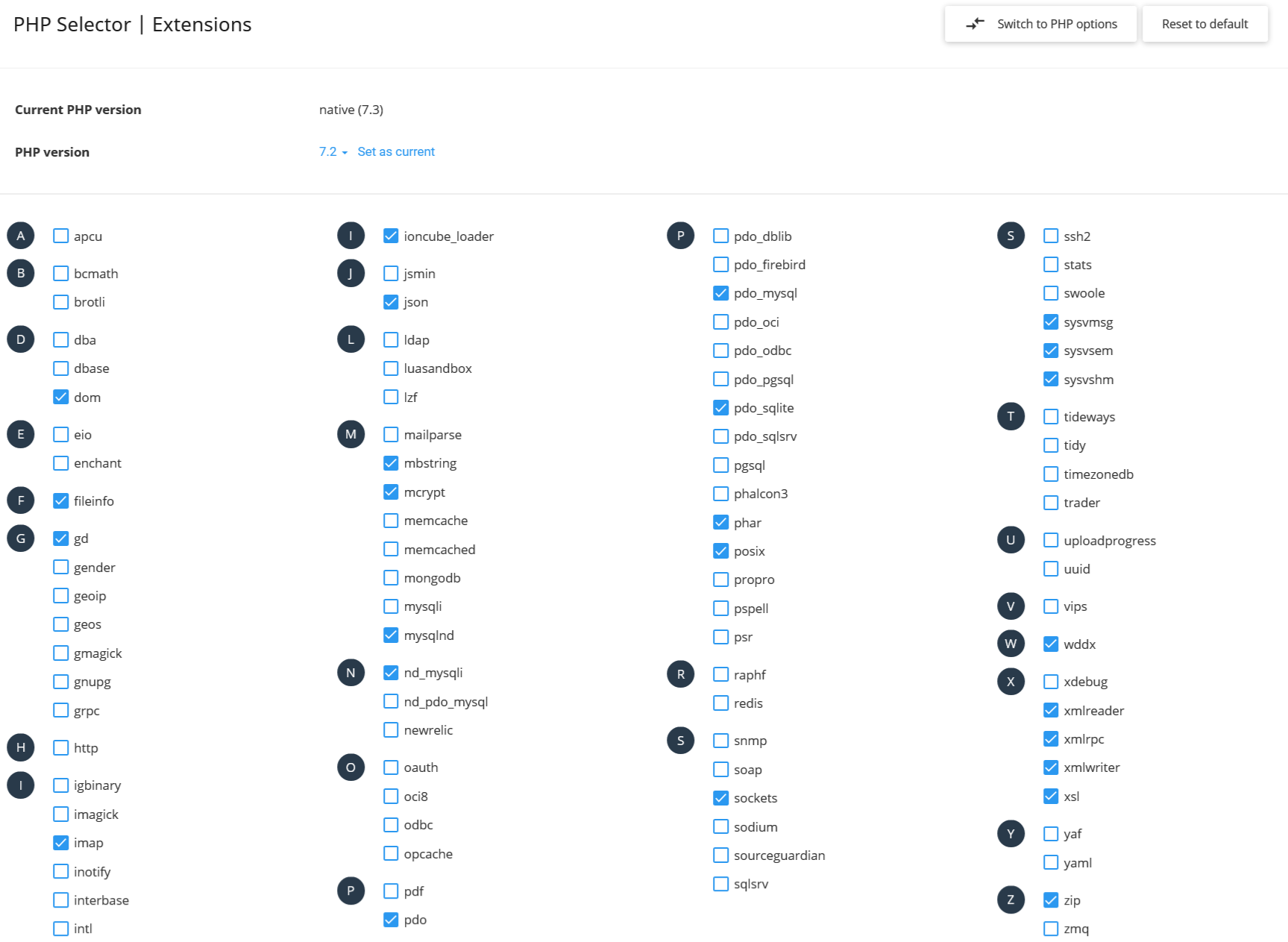Click the Set as current link
The width and height of the screenshot is (1288, 942).
click(396, 151)
